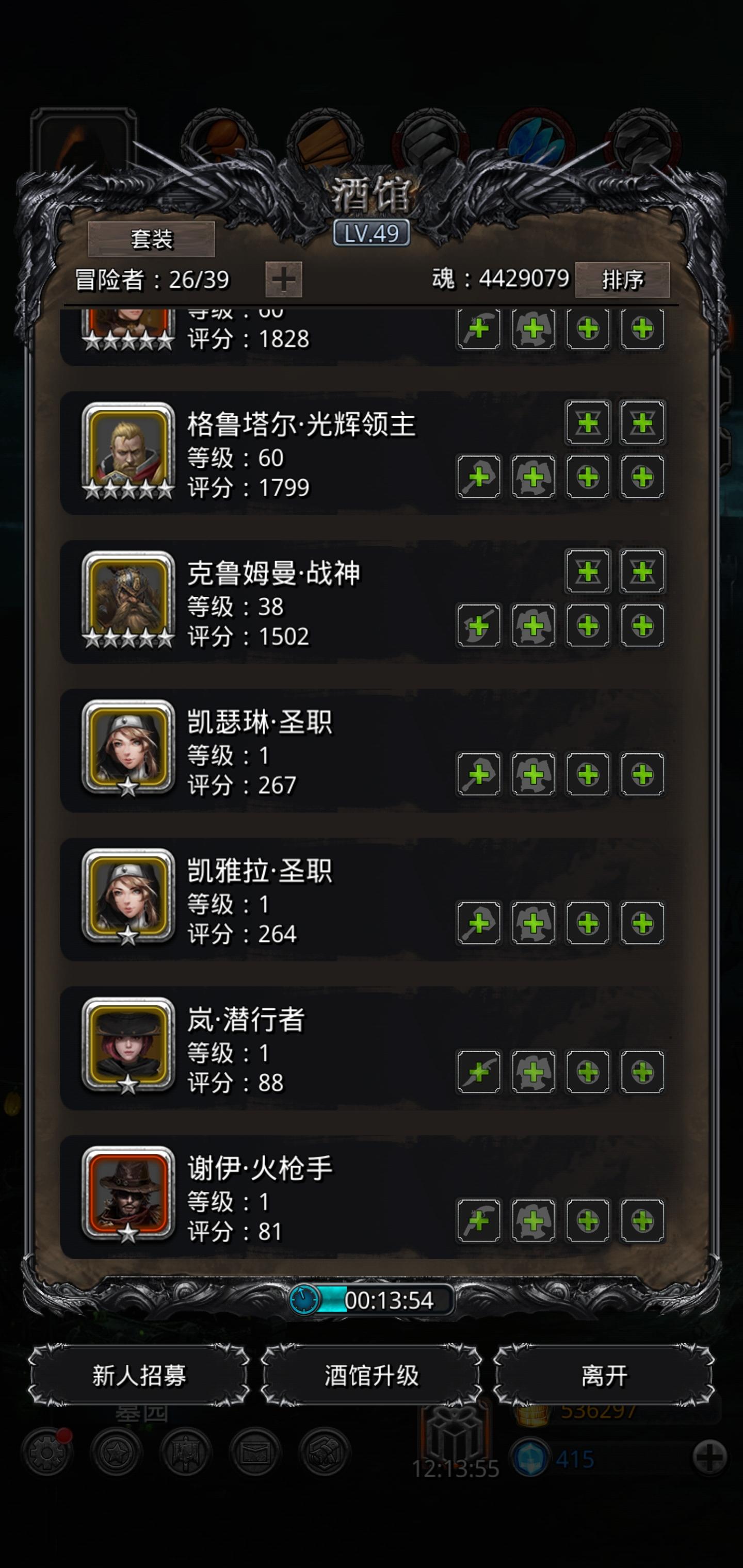
Task: Open the 排序 sort options
Action: [x=622, y=280]
